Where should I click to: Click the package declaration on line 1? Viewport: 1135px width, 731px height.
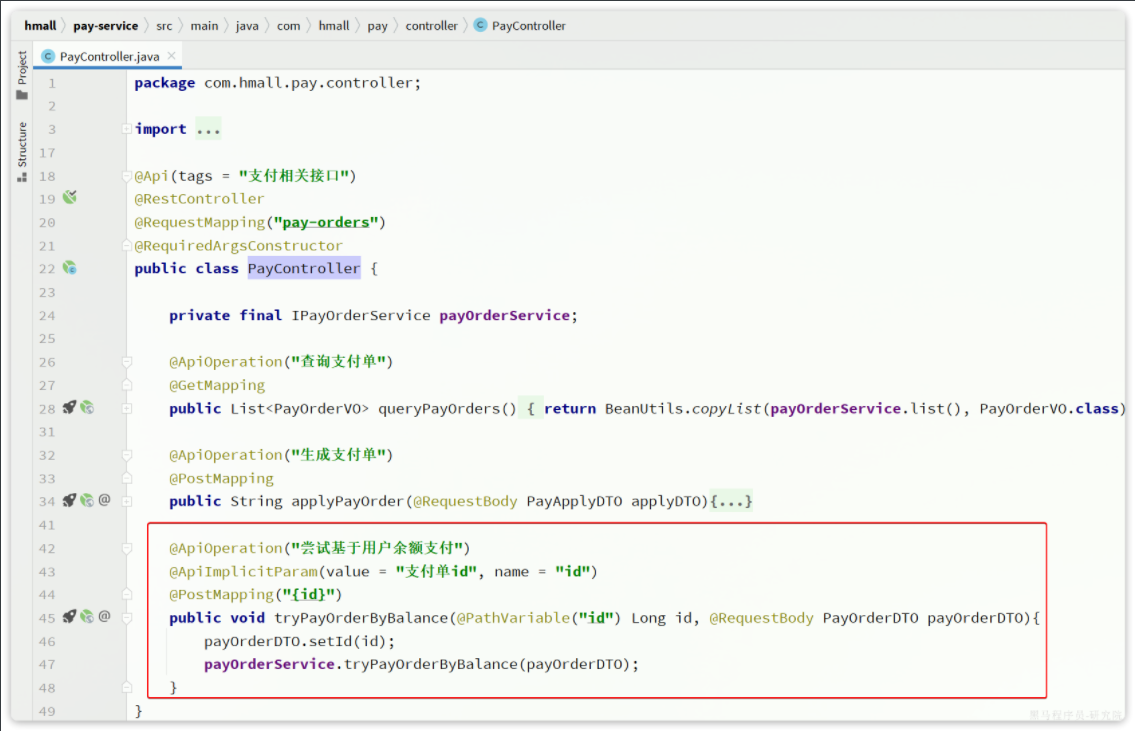pyautogui.click(x=277, y=83)
